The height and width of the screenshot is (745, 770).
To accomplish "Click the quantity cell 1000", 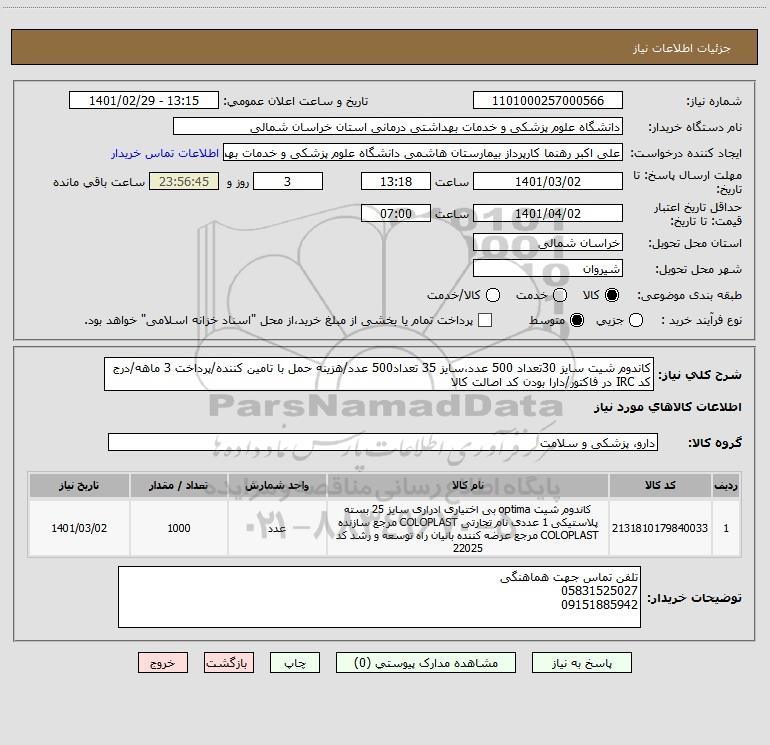I will tap(179, 528).
